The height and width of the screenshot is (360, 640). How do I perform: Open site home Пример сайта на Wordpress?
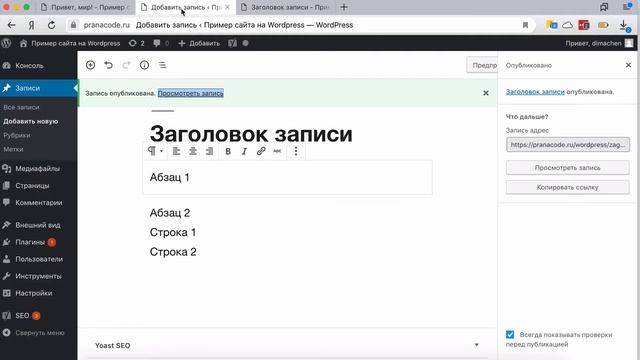(70, 43)
